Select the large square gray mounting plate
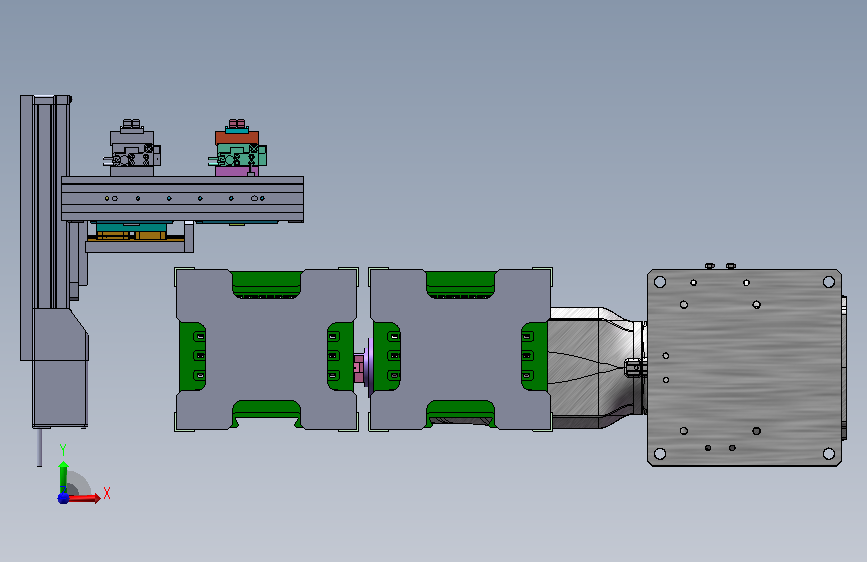The width and height of the screenshot is (867, 562). click(744, 367)
